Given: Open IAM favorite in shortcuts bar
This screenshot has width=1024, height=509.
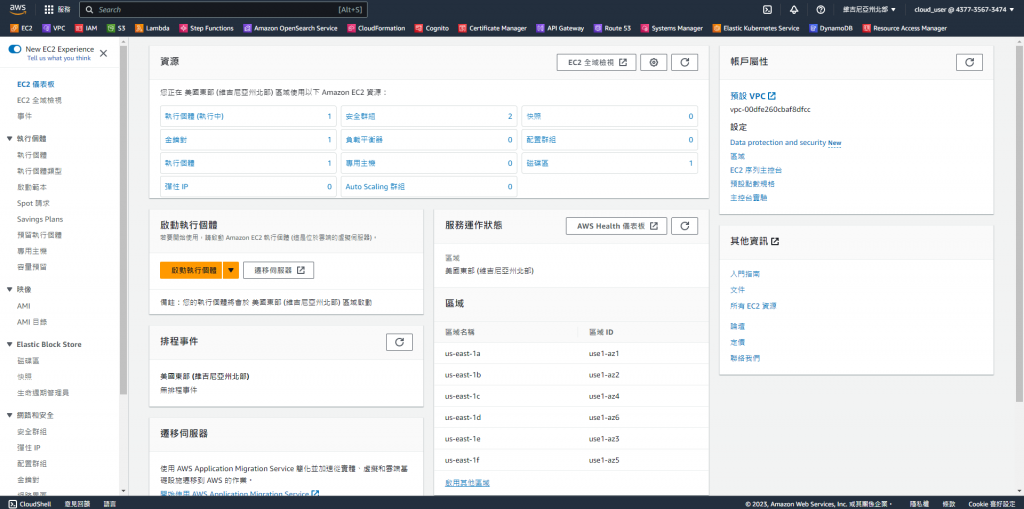Looking at the screenshot, I should [88, 28].
